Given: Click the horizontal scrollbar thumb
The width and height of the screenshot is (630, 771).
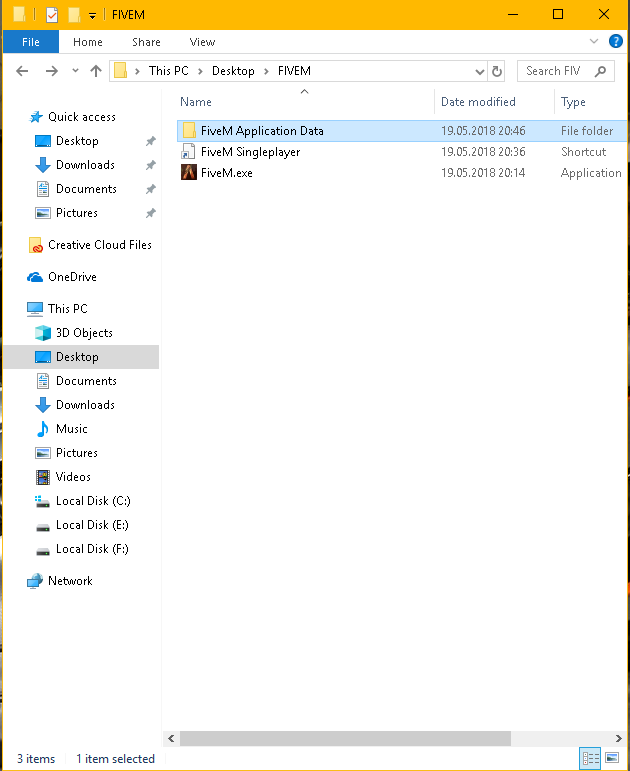Looking at the screenshot, I should (345, 738).
